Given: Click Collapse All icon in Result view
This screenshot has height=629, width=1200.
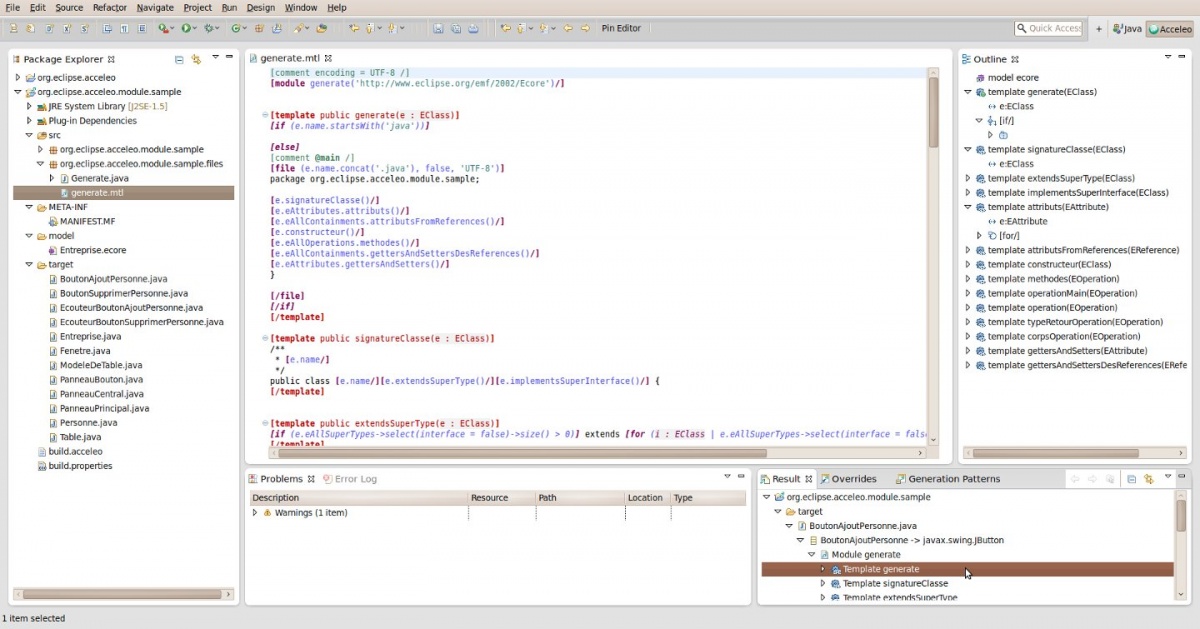Looking at the screenshot, I should [1131, 479].
